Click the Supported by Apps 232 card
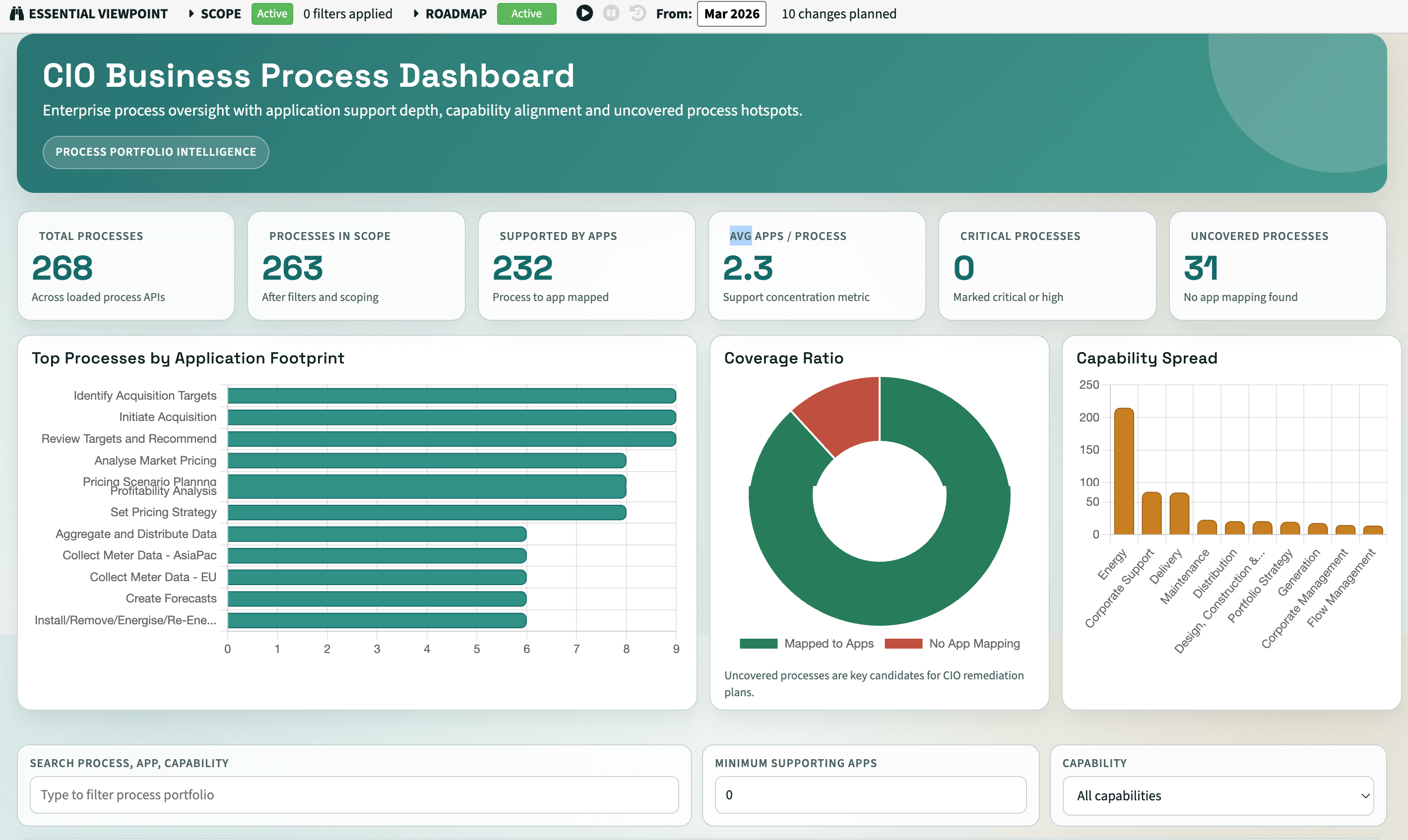The width and height of the screenshot is (1408, 840). click(586, 265)
